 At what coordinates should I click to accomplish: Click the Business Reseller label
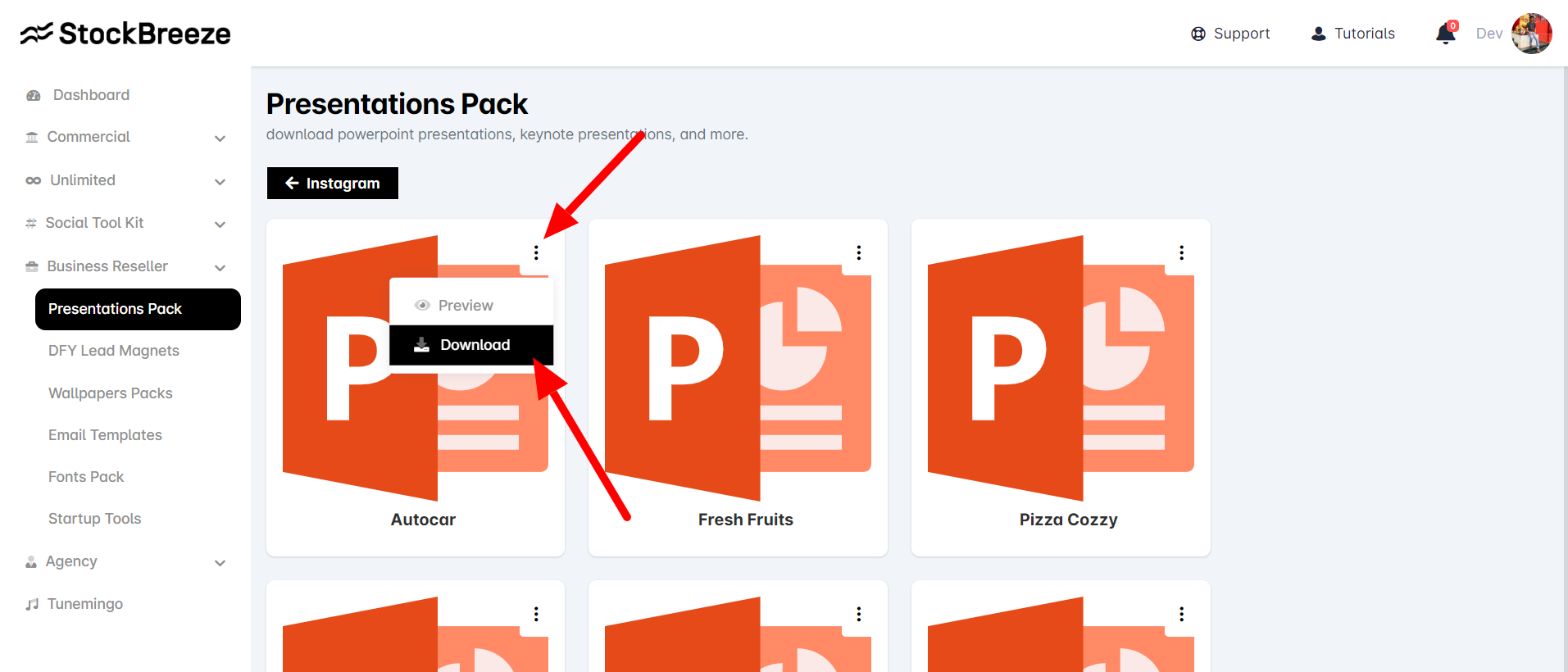click(x=107, y=266)
